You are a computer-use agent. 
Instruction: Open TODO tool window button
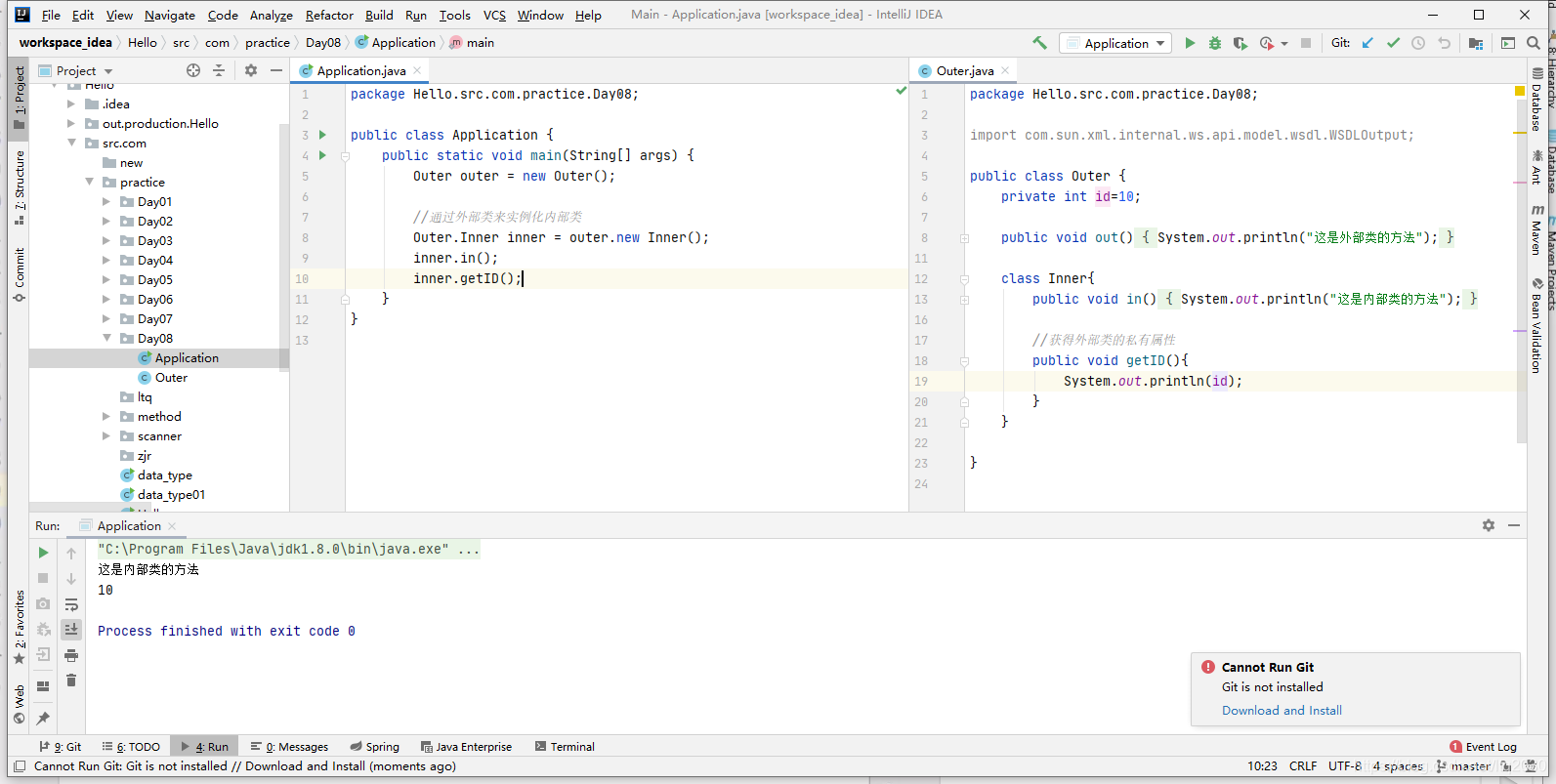tap(131, 746)
